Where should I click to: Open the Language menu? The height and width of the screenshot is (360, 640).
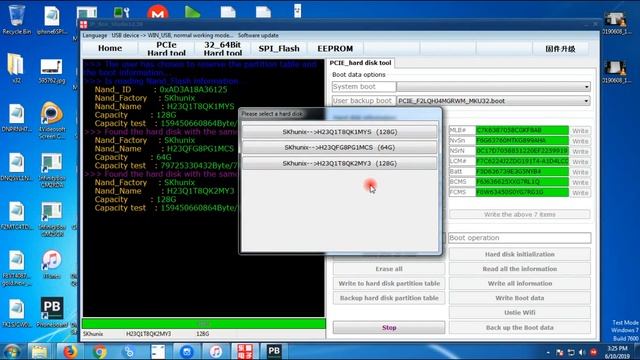click(x=94, y=36)
